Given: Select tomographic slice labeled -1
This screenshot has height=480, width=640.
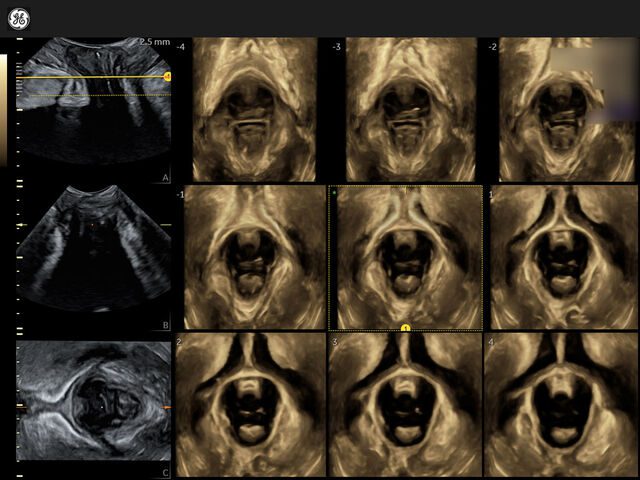Looking at the screenshot, I should pos(254,257).
